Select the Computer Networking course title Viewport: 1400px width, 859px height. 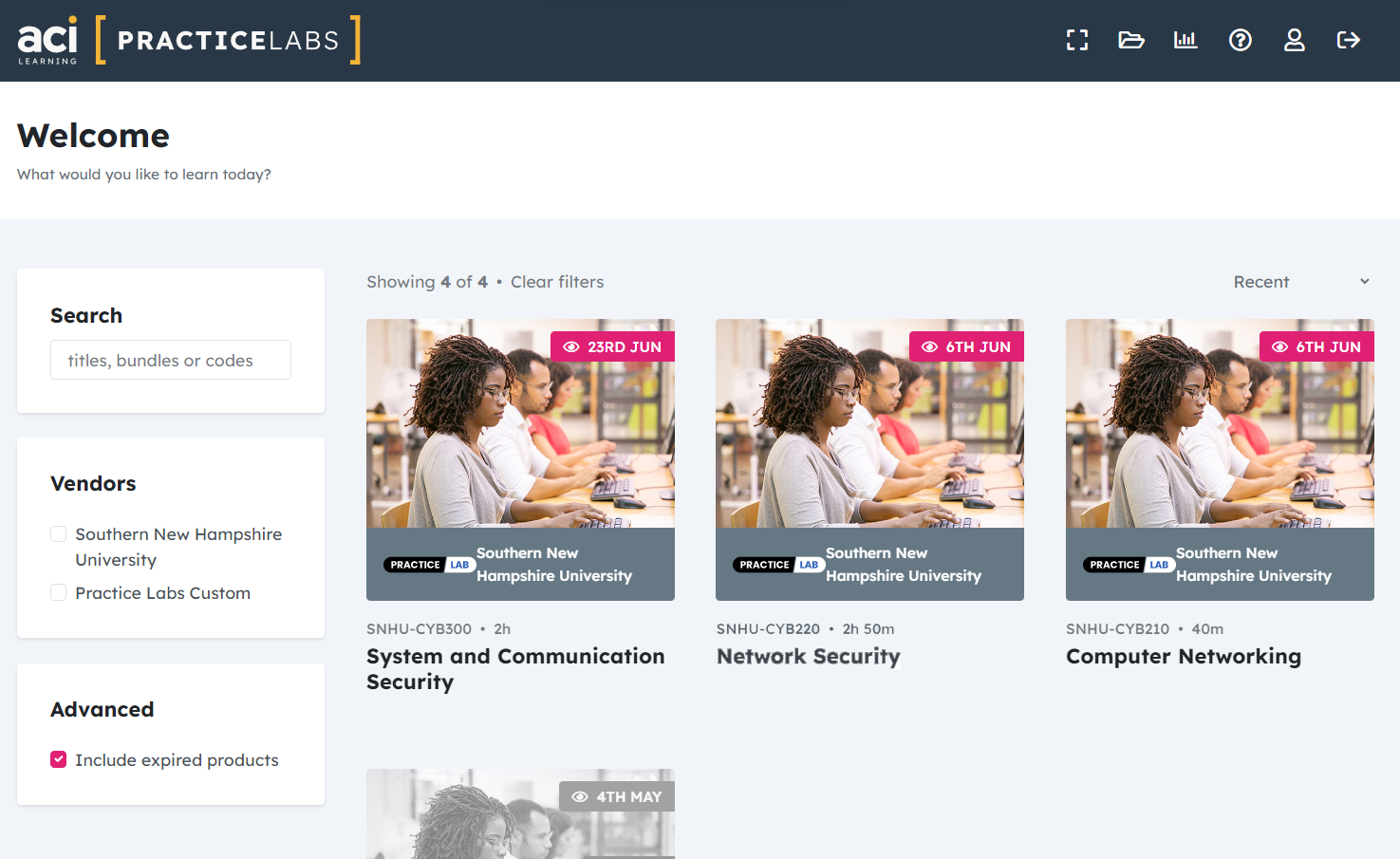coord(1183,656)
